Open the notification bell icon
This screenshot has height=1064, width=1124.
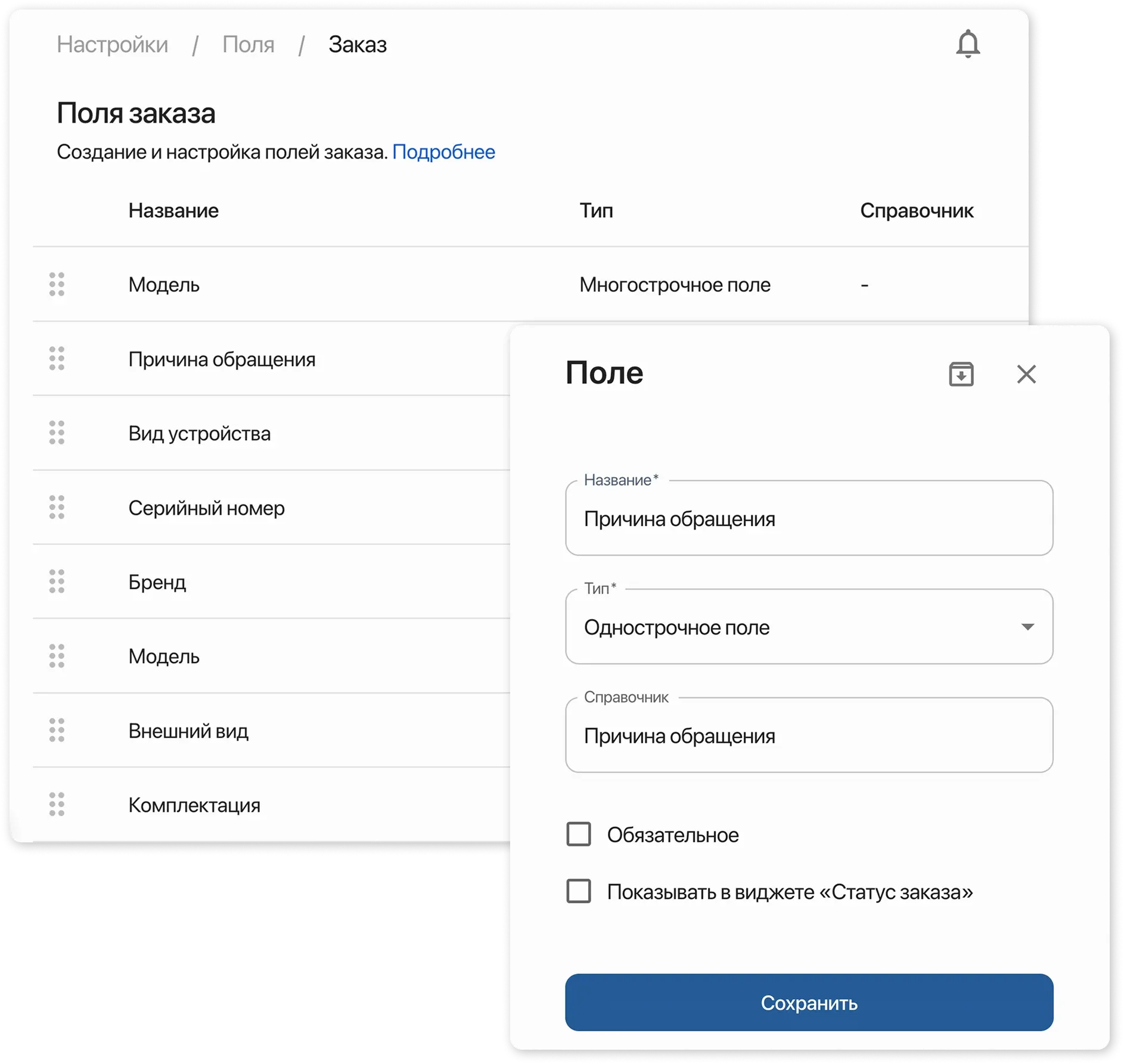click(967, 44)
